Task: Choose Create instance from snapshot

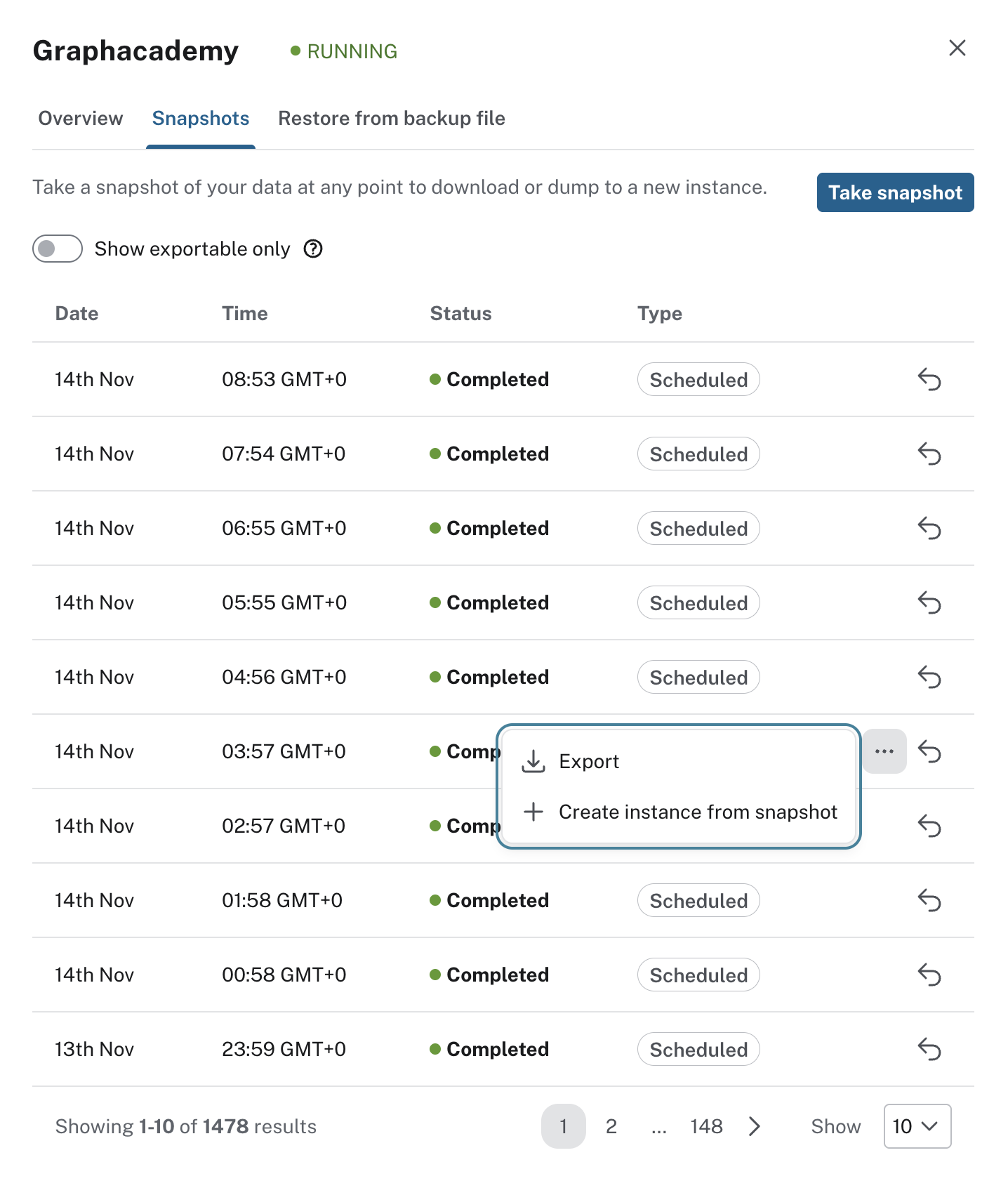Action: tap(697, 812)
